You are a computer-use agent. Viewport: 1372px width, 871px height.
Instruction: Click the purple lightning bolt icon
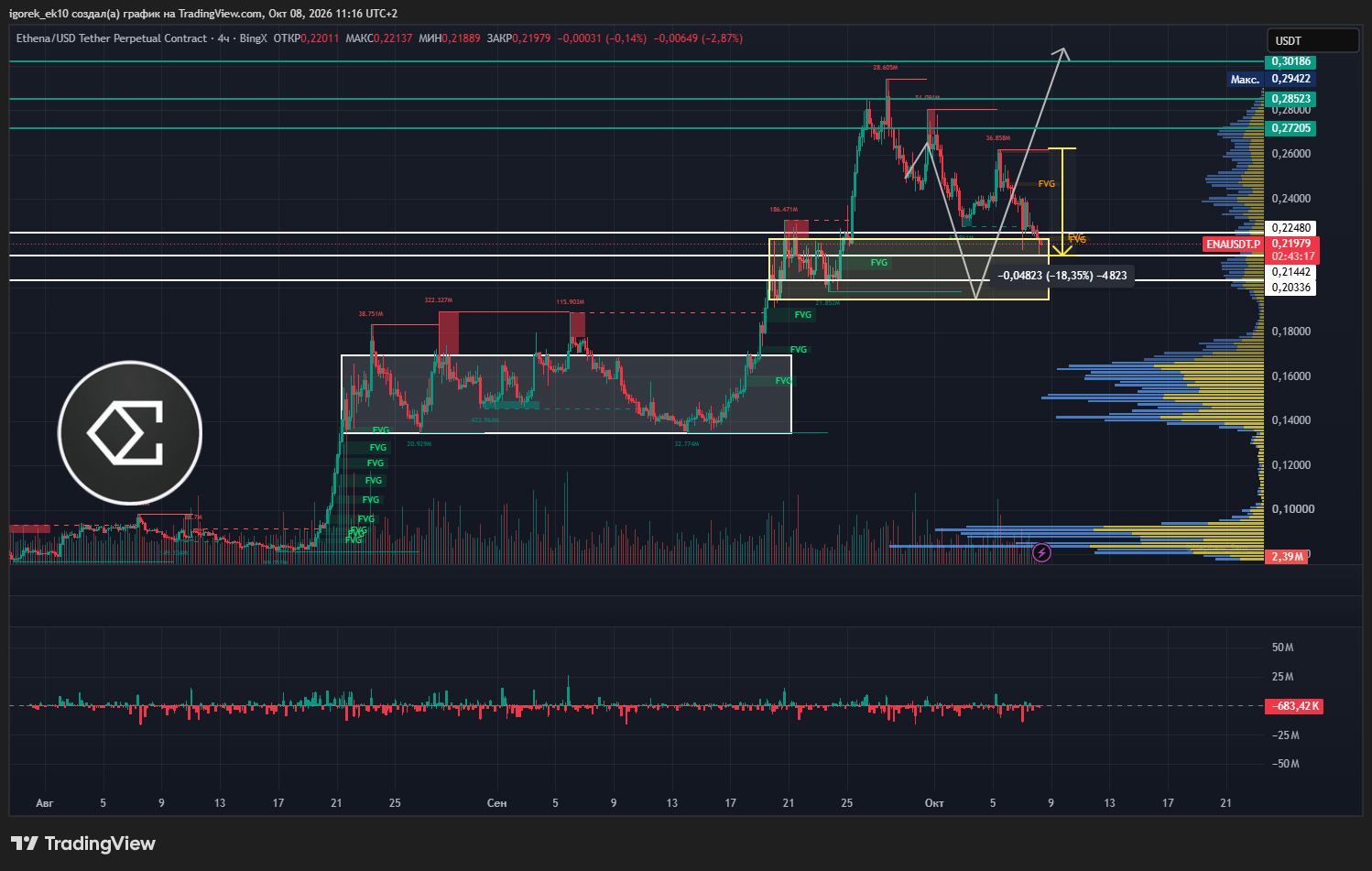coord(1041,553)
